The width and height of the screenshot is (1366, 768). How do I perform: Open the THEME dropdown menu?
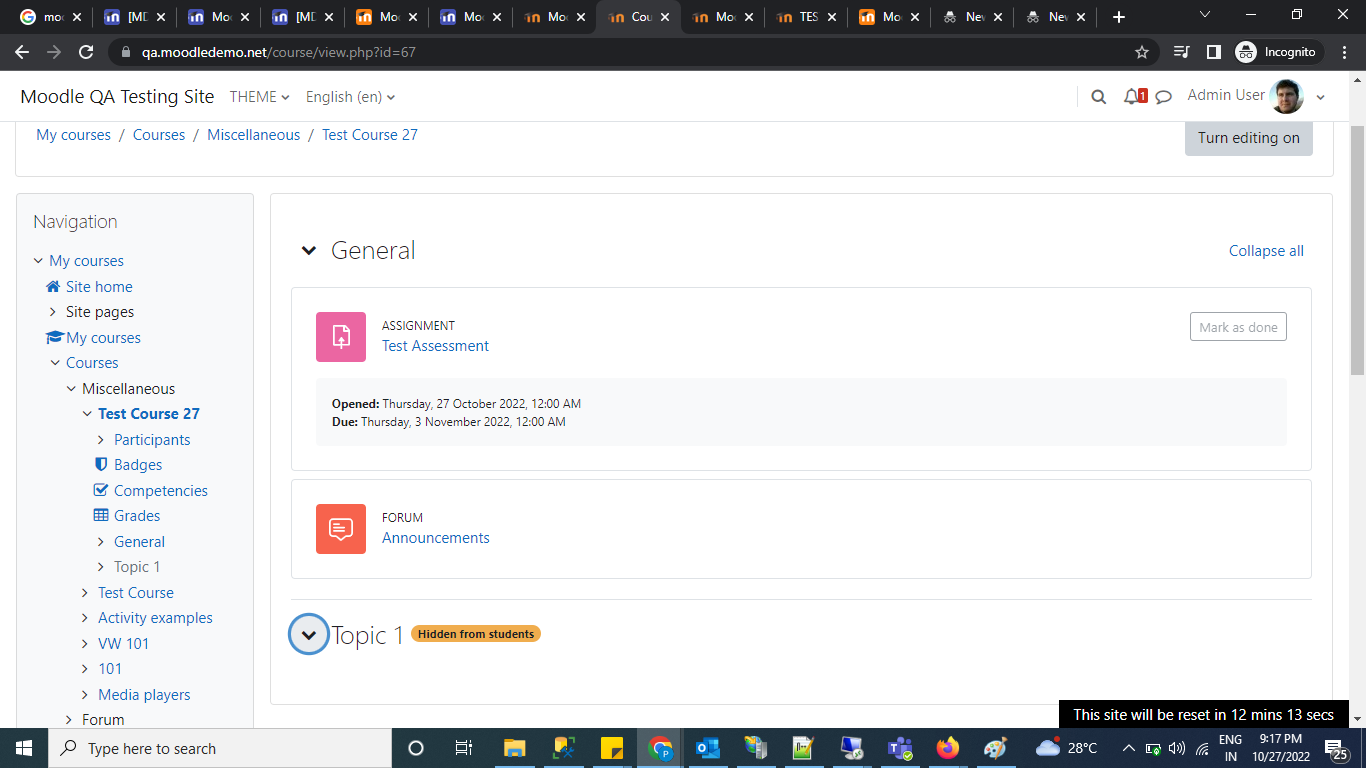[x=259, y=97]
